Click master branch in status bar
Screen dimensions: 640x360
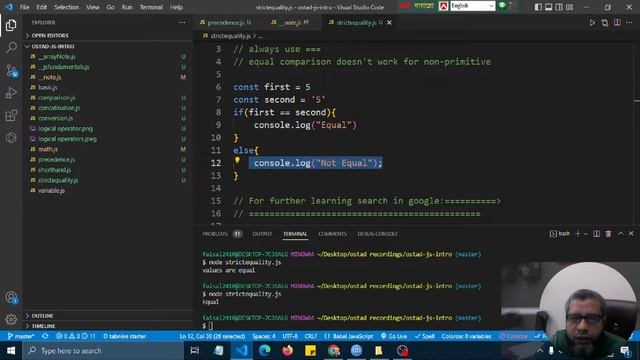(21, 336)
